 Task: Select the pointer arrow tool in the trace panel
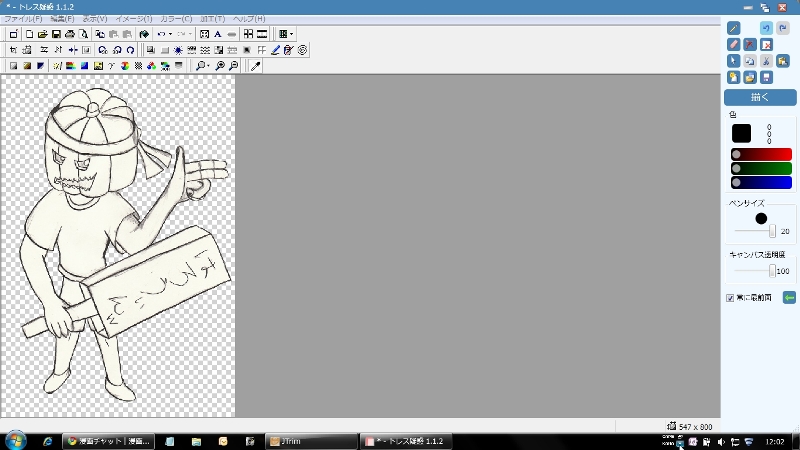point(733,61)
